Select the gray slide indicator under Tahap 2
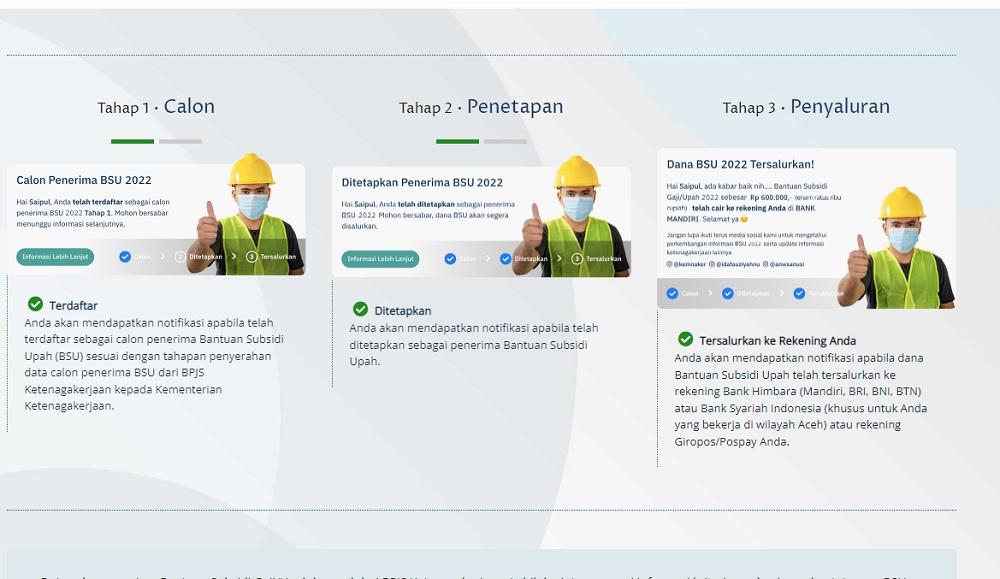Image resolution: width=1000 pixels, height=579 pixels. (x=505, y=141)
